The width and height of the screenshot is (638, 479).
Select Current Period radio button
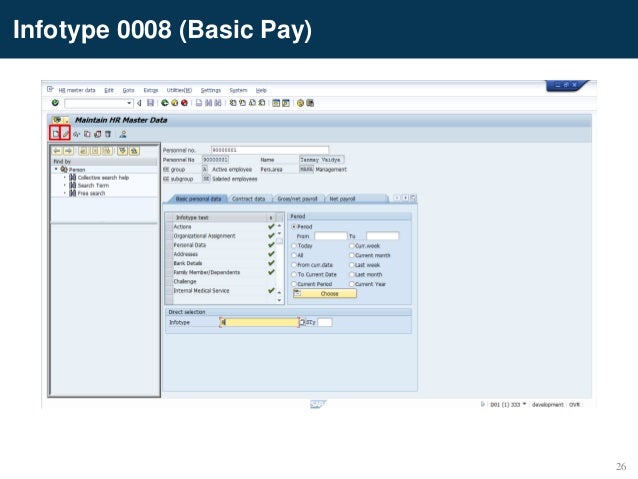294,284
